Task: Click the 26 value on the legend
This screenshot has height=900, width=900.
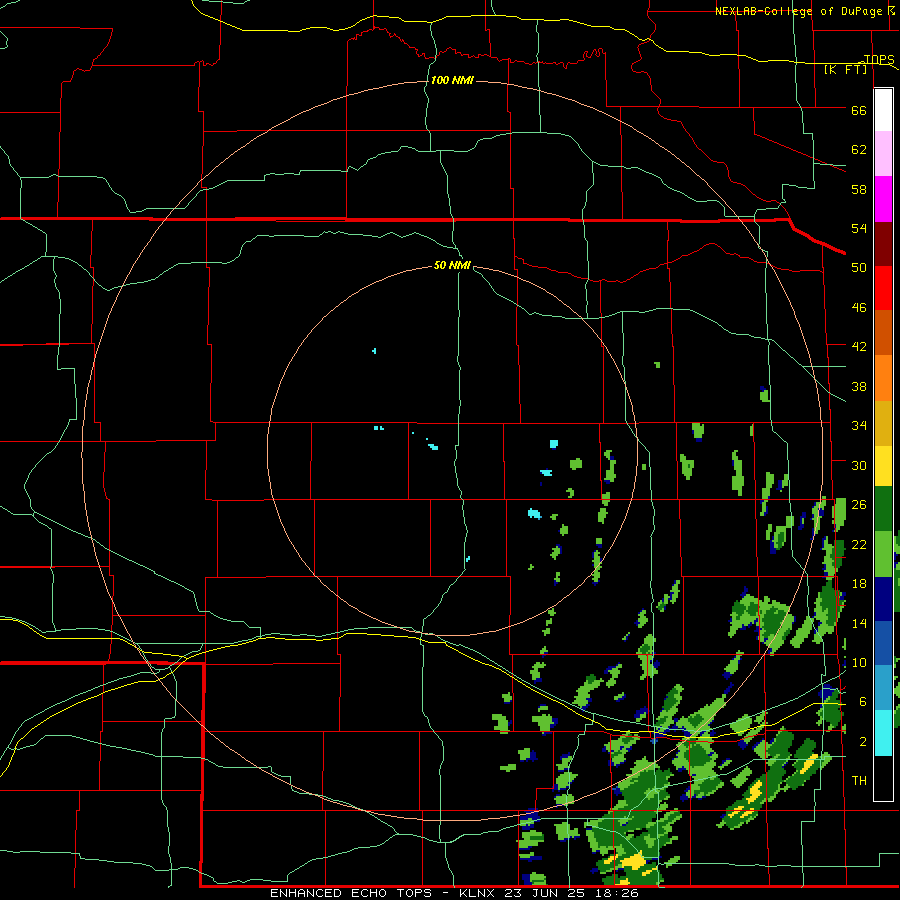Action: pyautogui.click(x=859, y=505)
